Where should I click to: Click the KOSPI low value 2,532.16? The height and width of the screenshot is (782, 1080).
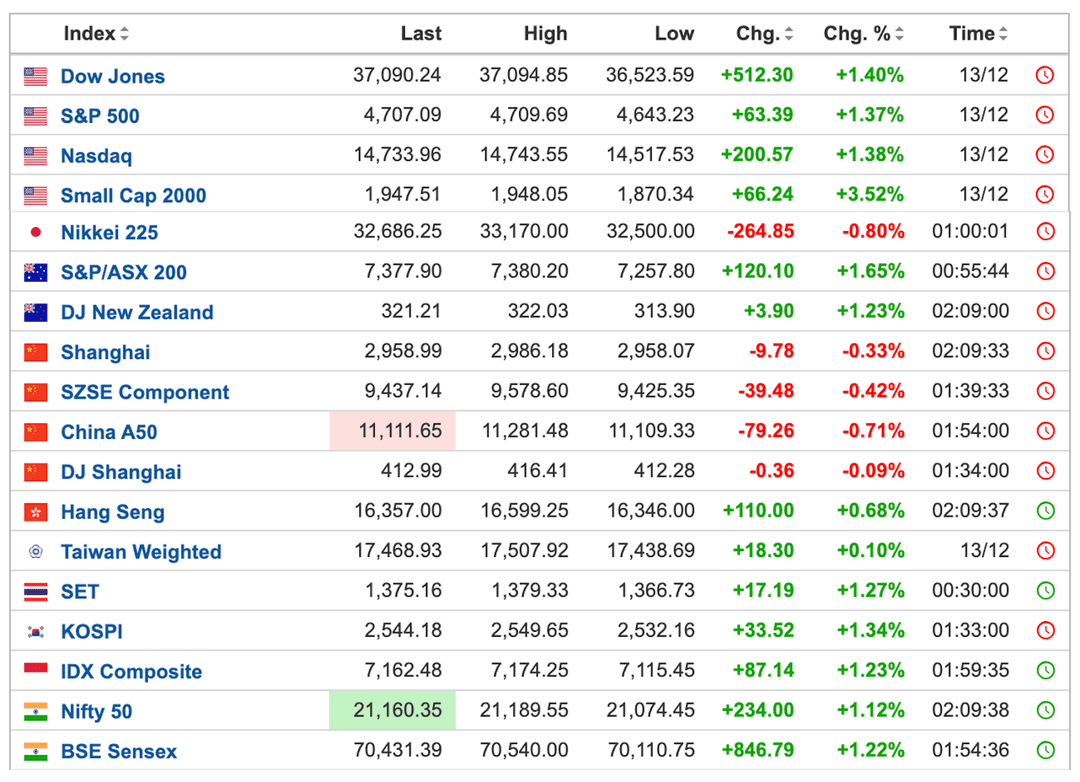[656, 630]
